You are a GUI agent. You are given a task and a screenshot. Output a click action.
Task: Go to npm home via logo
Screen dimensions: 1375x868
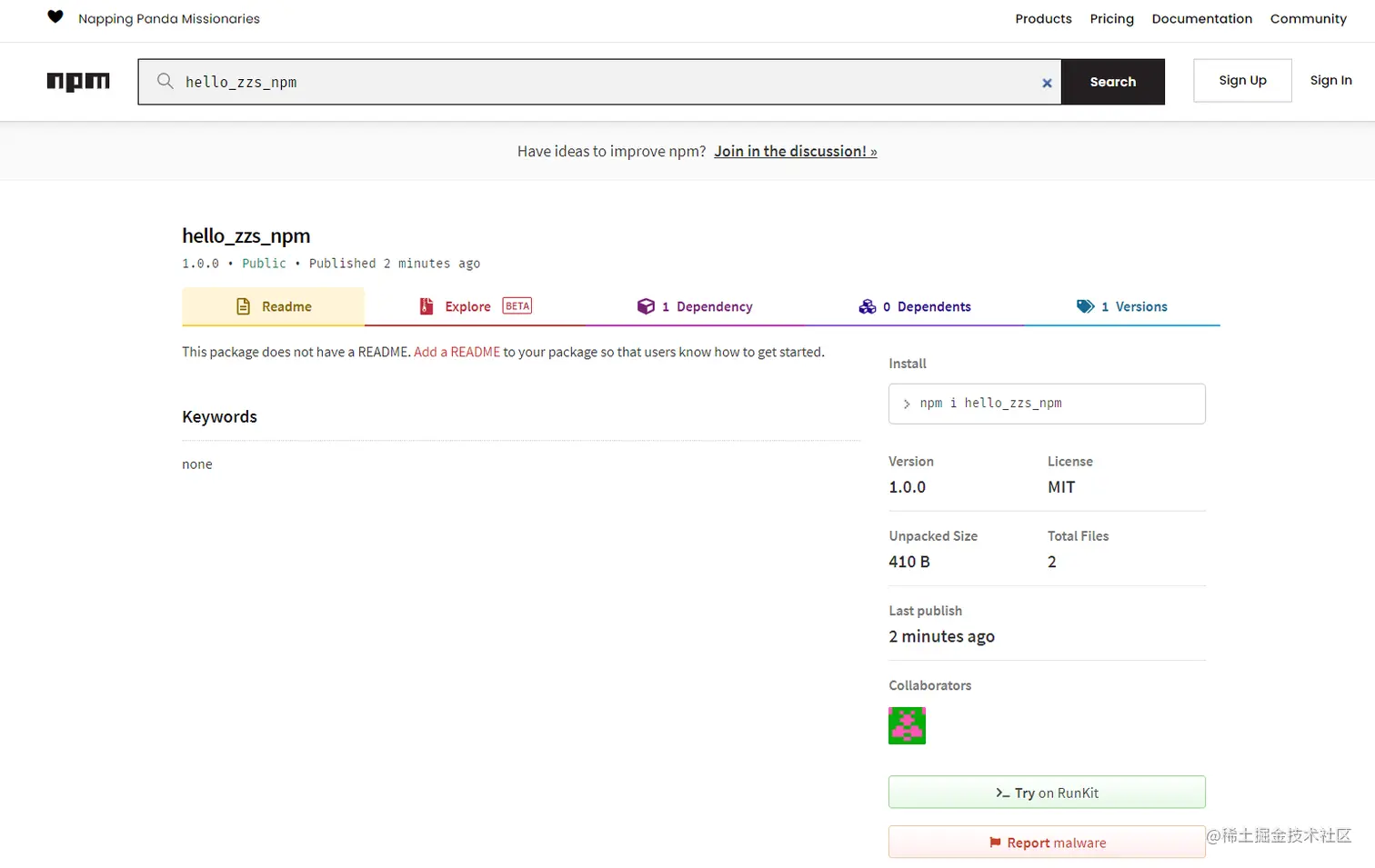(78, 82)
